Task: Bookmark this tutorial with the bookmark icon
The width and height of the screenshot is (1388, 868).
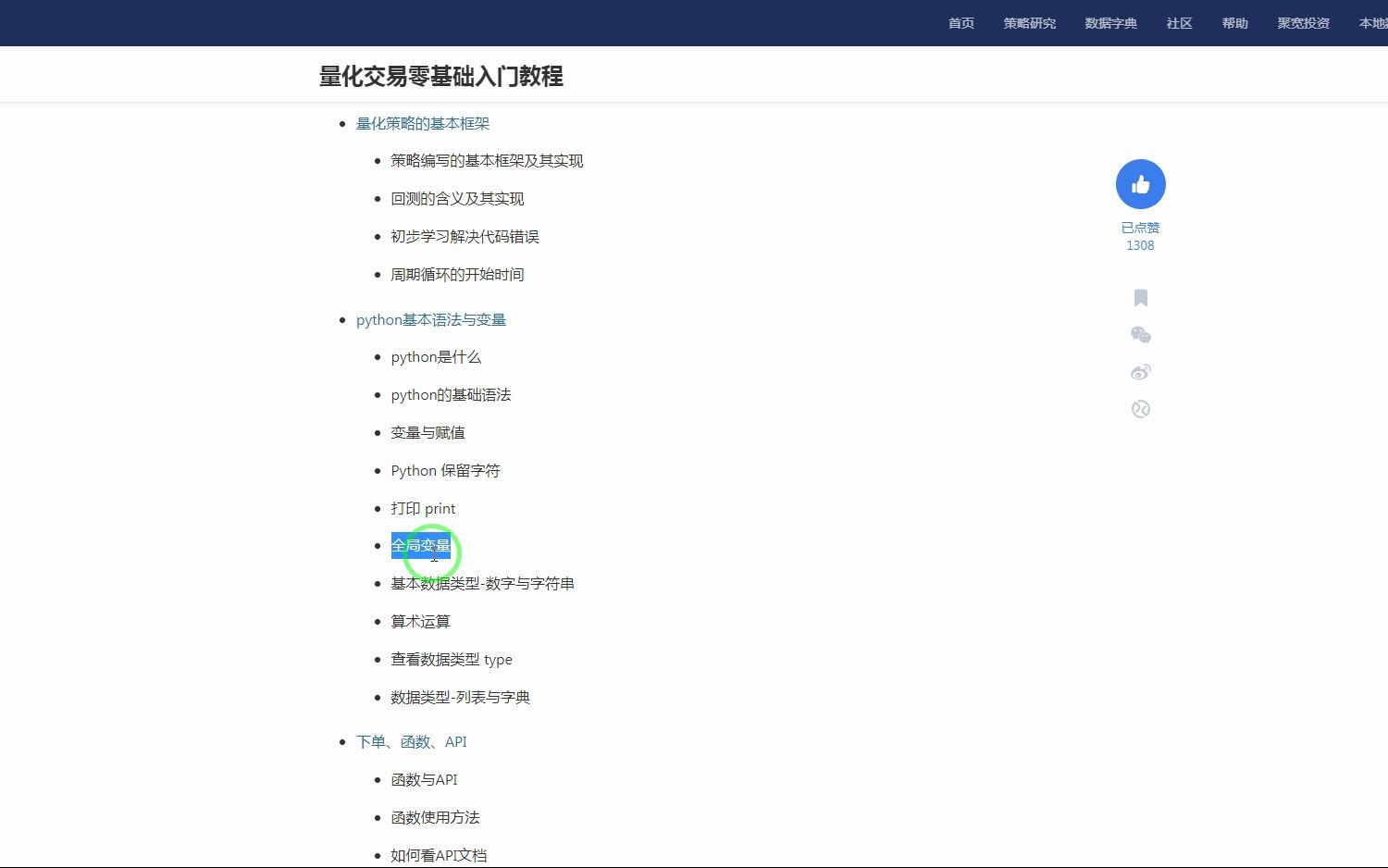Action: [1141, 298]
